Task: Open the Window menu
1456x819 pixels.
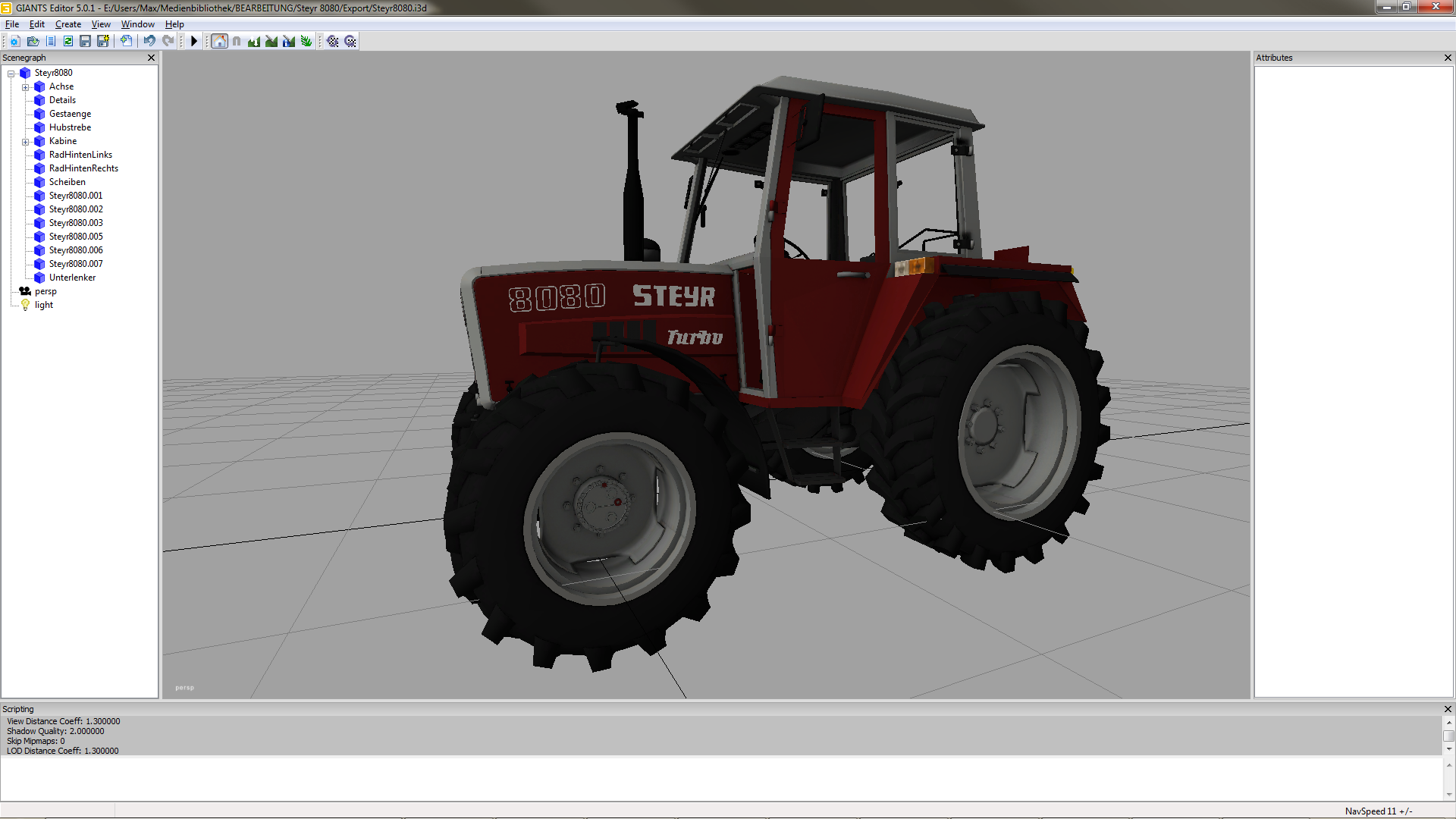Action: pyautogui.click(x=138, y=24)
